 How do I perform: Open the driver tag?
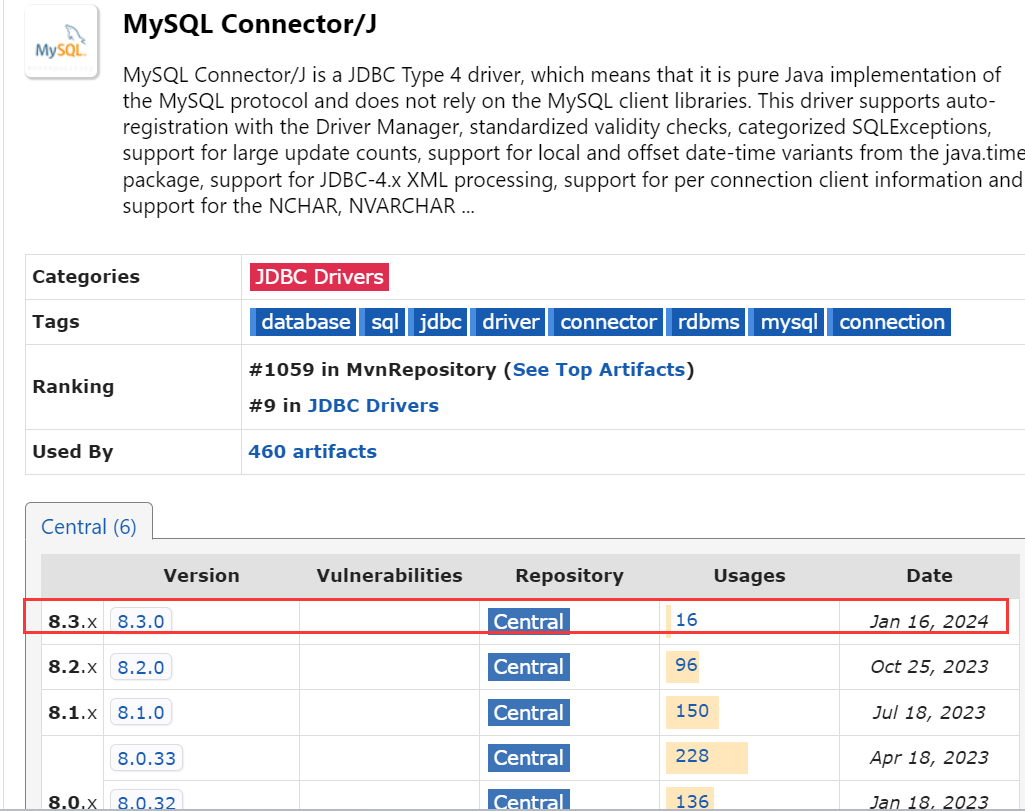[508, 322]
